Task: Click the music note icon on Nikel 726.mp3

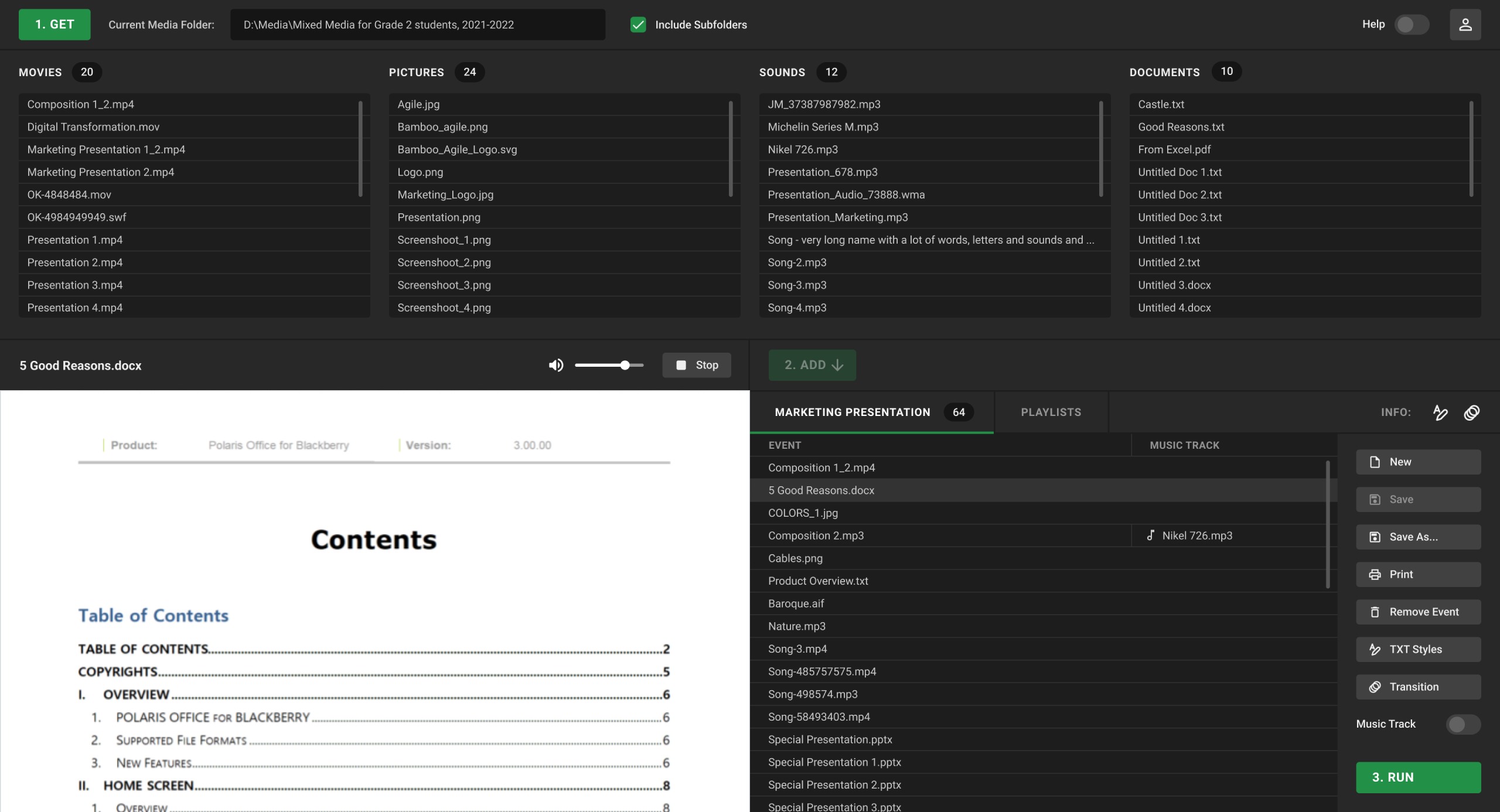Action: [1151, 535]
